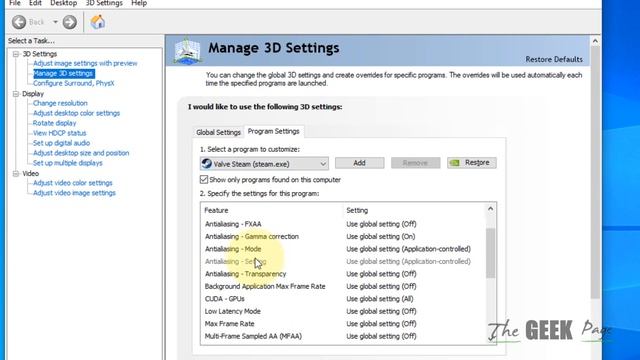Open Adjust video image settings
Screen dimensions: 640x360
(74, 193)
